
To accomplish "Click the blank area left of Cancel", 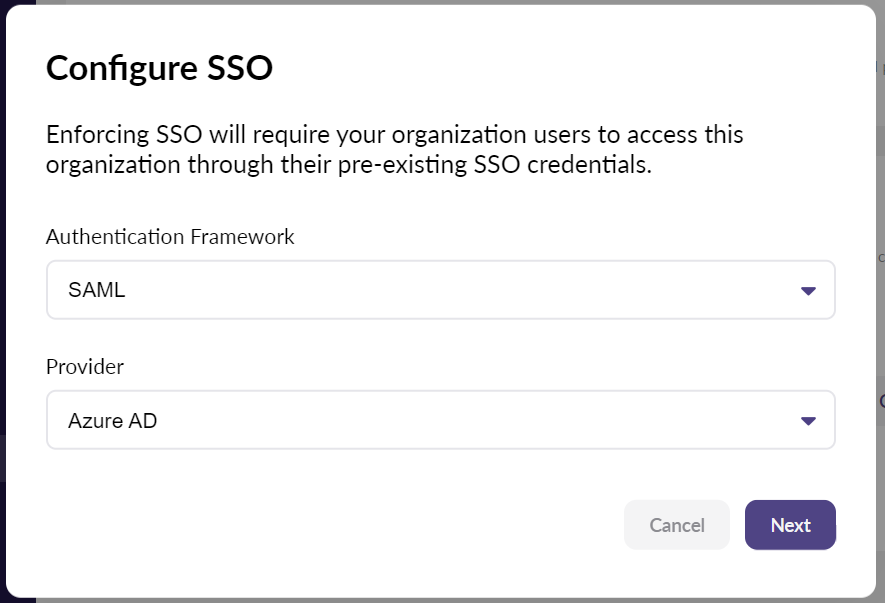I will click(333, 525).
